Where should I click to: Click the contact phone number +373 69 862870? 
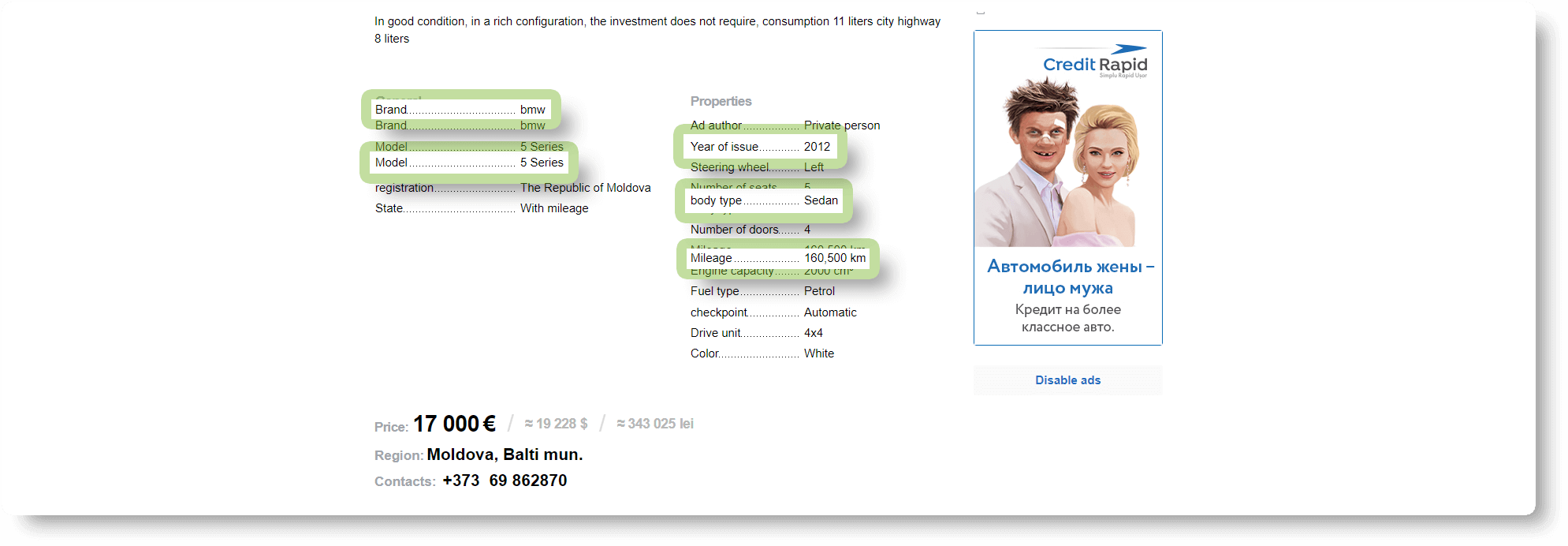[x=505, y=481]
